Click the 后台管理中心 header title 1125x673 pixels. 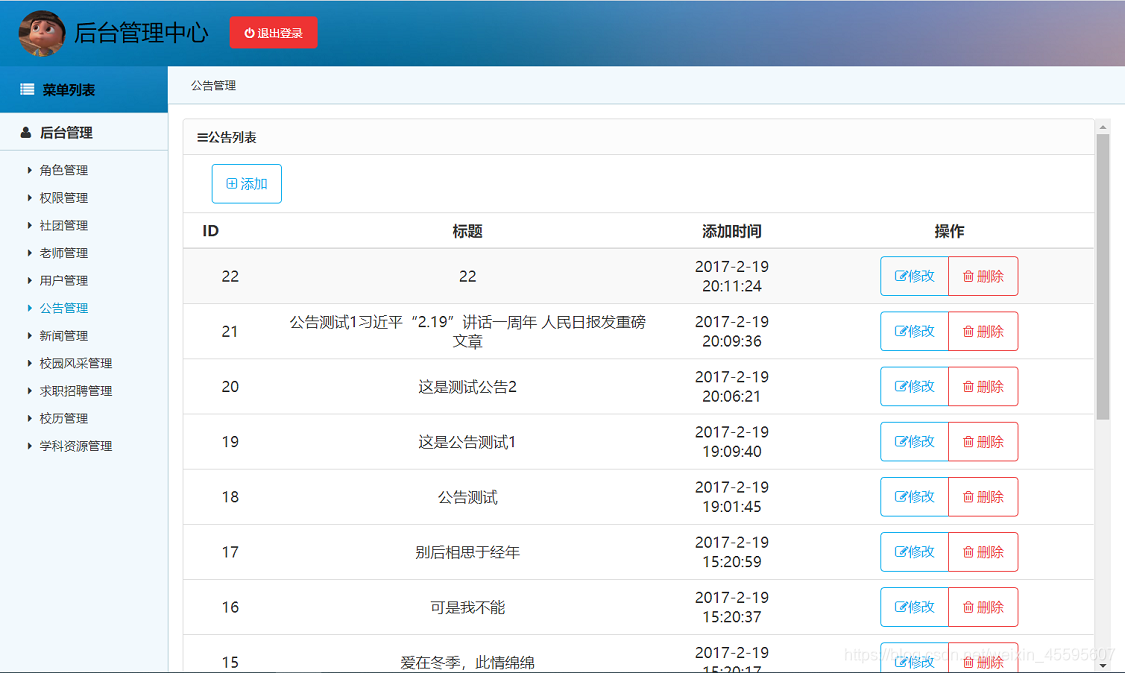tap(141, 33)
